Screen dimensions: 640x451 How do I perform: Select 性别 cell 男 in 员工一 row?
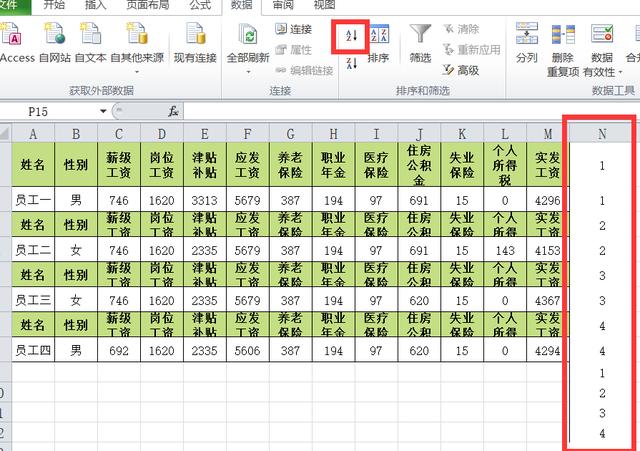[76, 200]
